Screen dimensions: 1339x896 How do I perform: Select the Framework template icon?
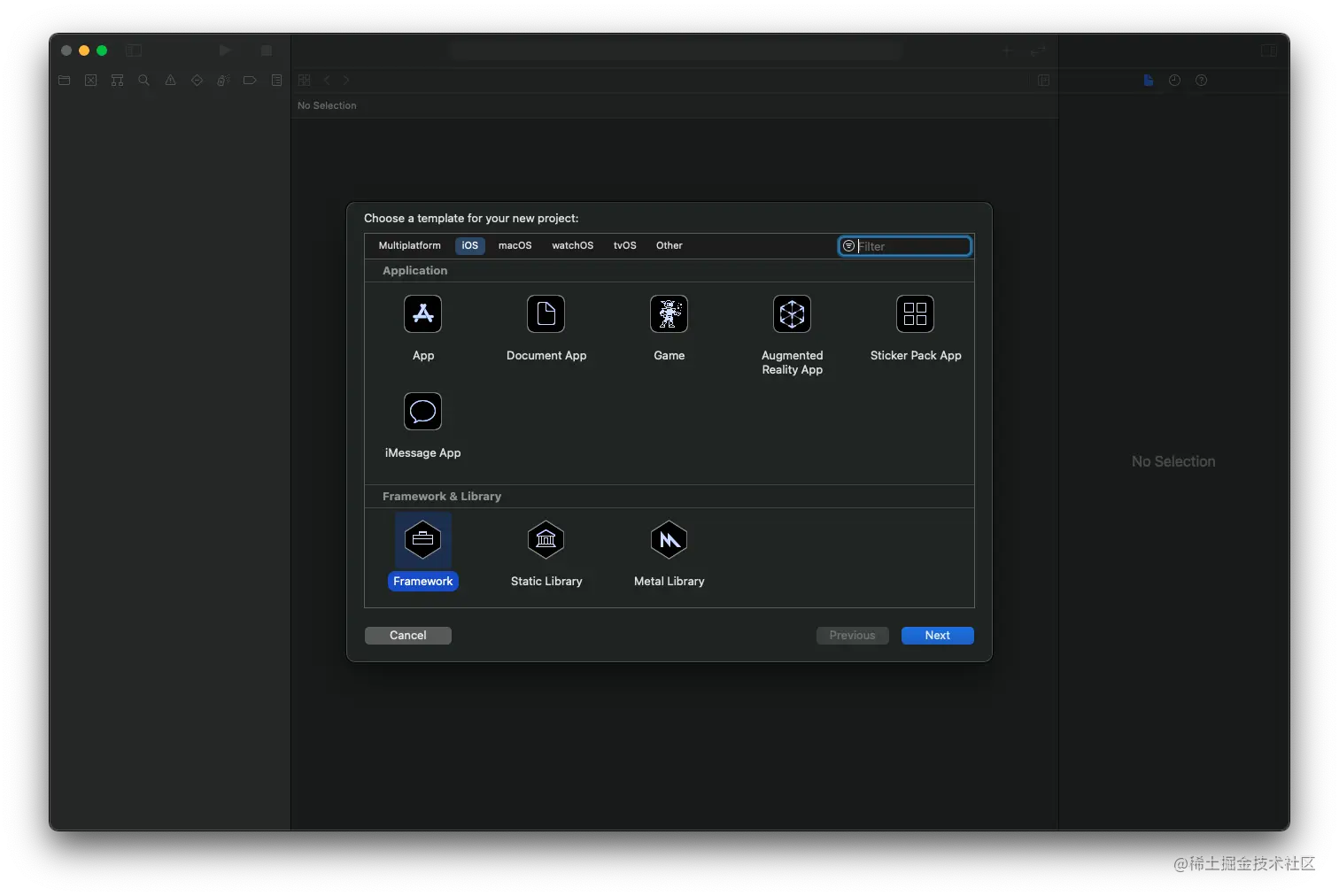coord(422,539)
